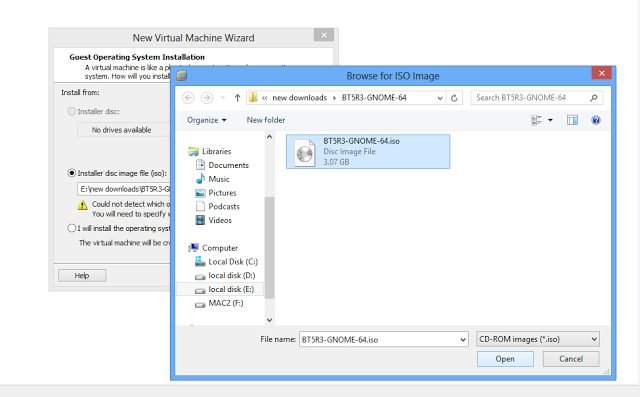
Task: Click the Open button
Action: point(505,359)
